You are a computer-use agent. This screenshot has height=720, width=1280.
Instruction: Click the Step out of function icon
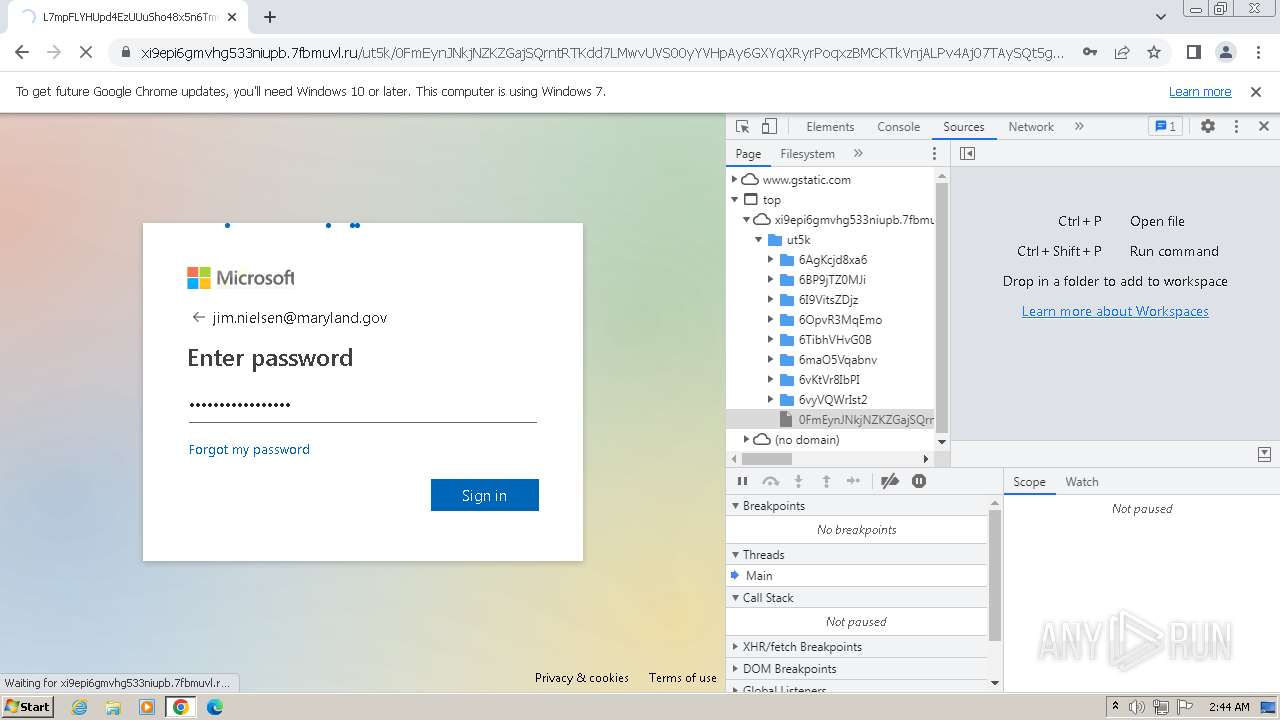(x=826, y=482)
